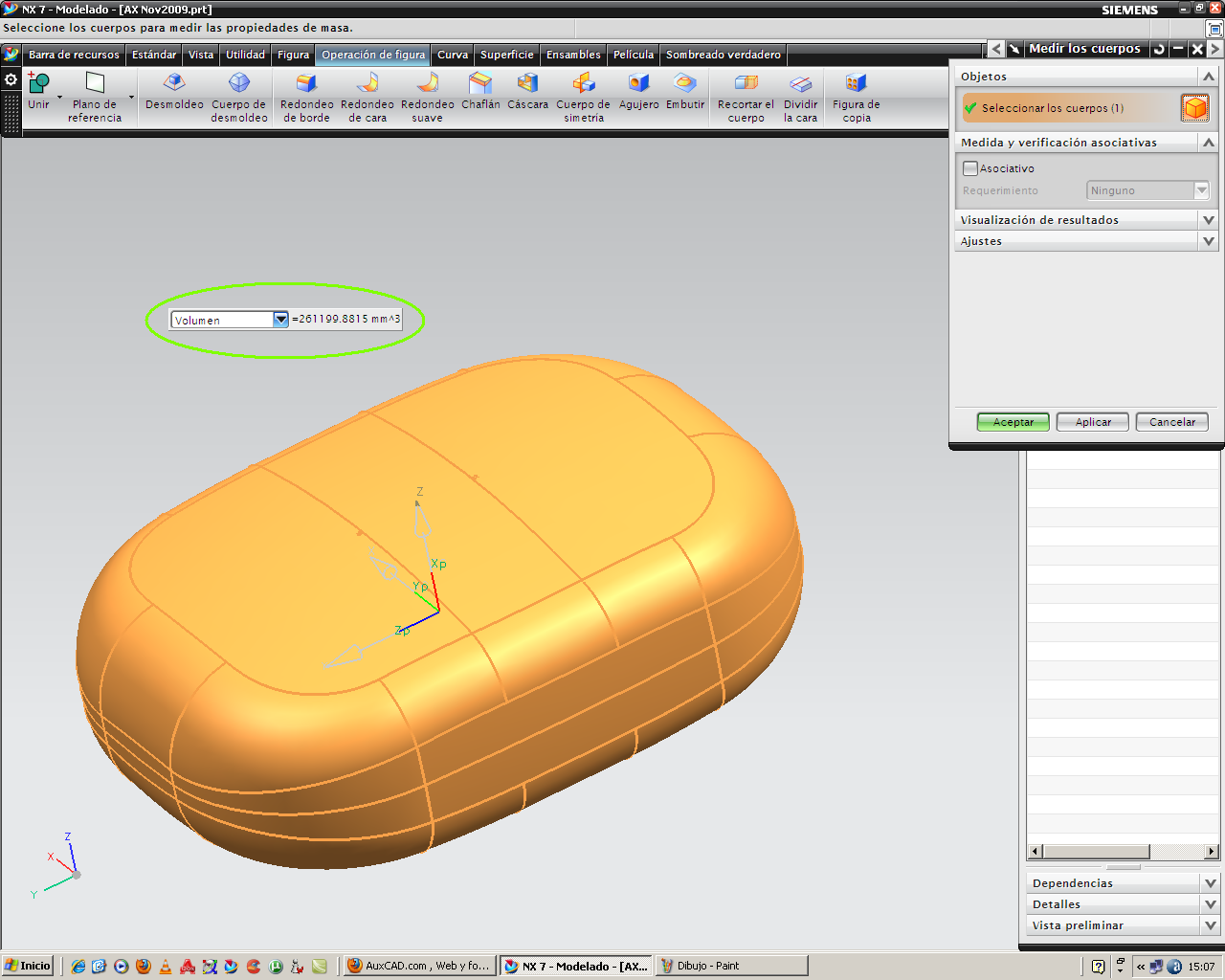Expand the Vista preliminar panel

click(1210, 925)
